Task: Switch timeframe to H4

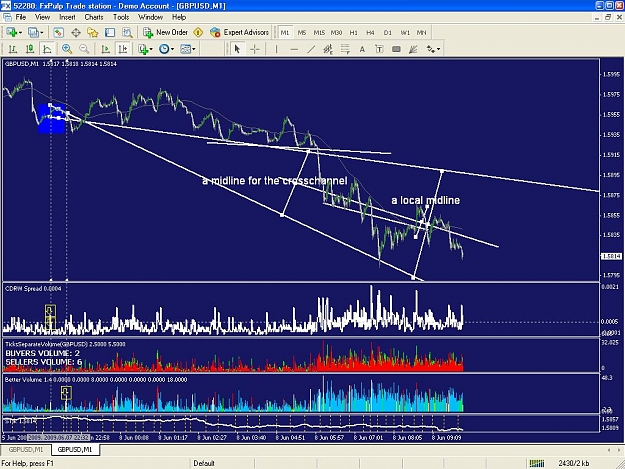Action: [370, 33]
